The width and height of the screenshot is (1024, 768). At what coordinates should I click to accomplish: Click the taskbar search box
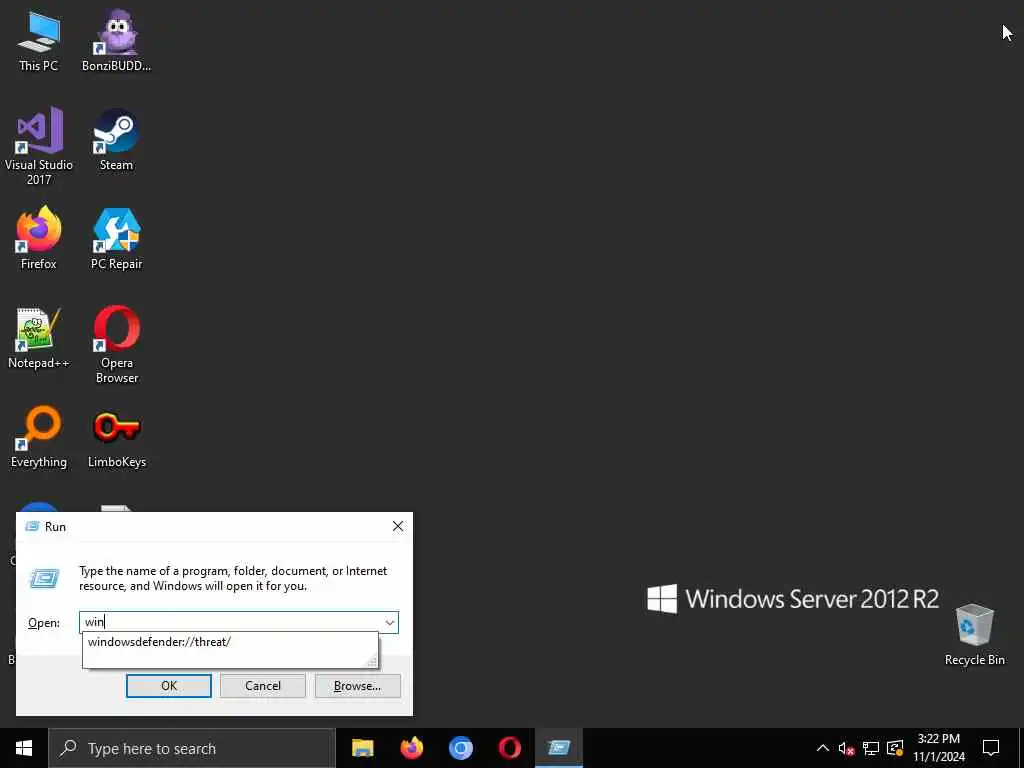point(191,748)
